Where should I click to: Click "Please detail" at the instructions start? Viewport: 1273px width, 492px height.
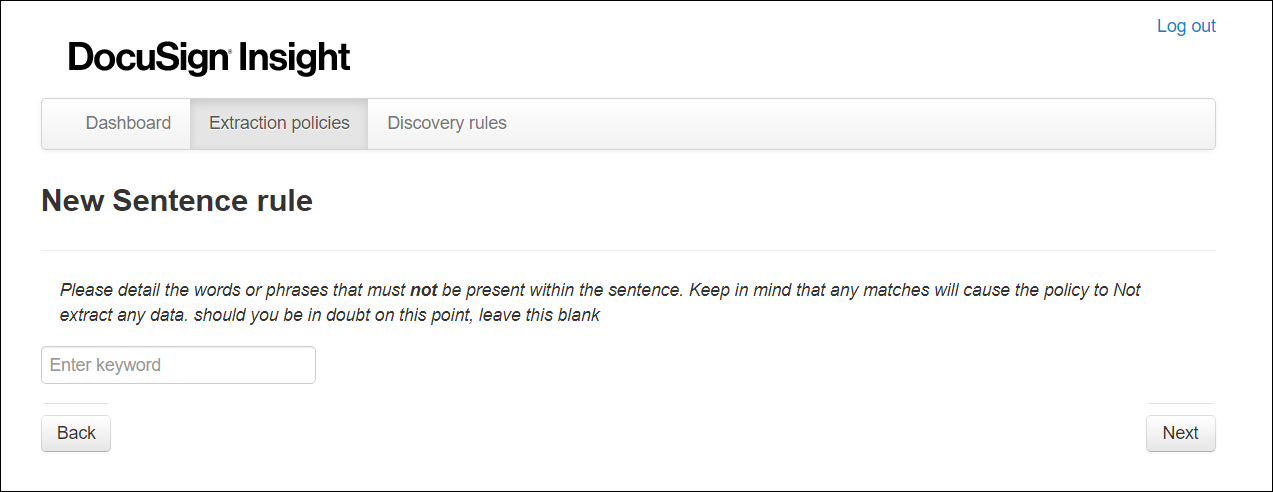(x=110, y=291)
